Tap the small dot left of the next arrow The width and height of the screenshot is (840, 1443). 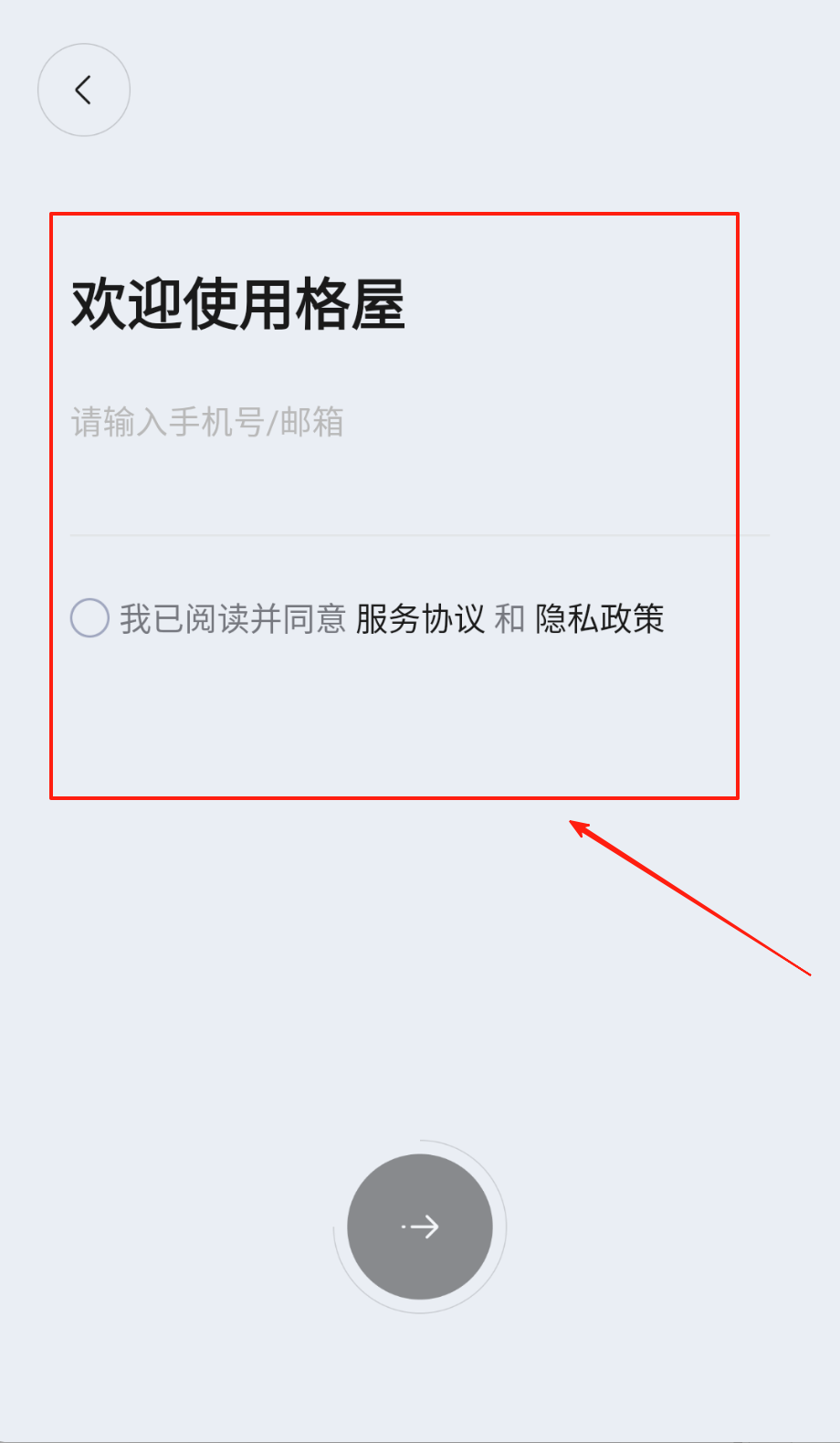[403, 1227]
